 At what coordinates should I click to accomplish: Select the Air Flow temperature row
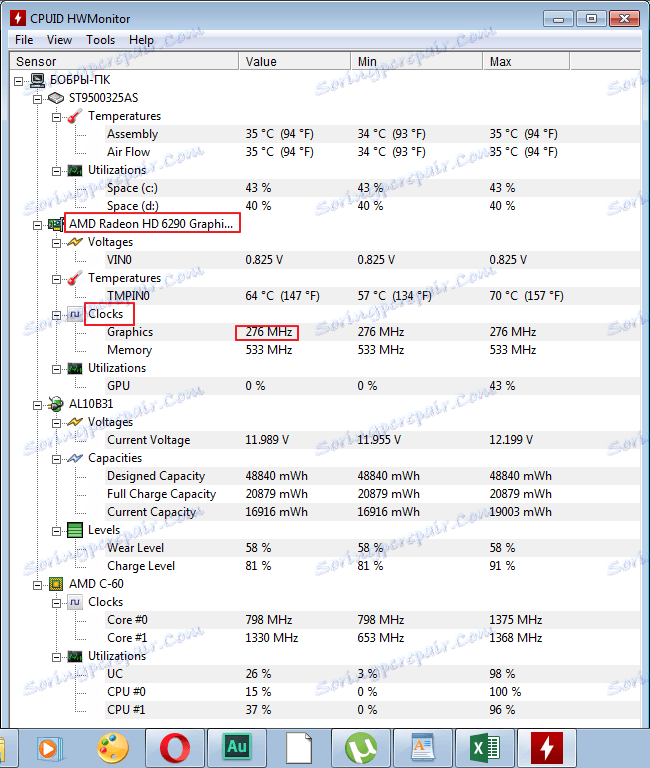coord(372,152)
